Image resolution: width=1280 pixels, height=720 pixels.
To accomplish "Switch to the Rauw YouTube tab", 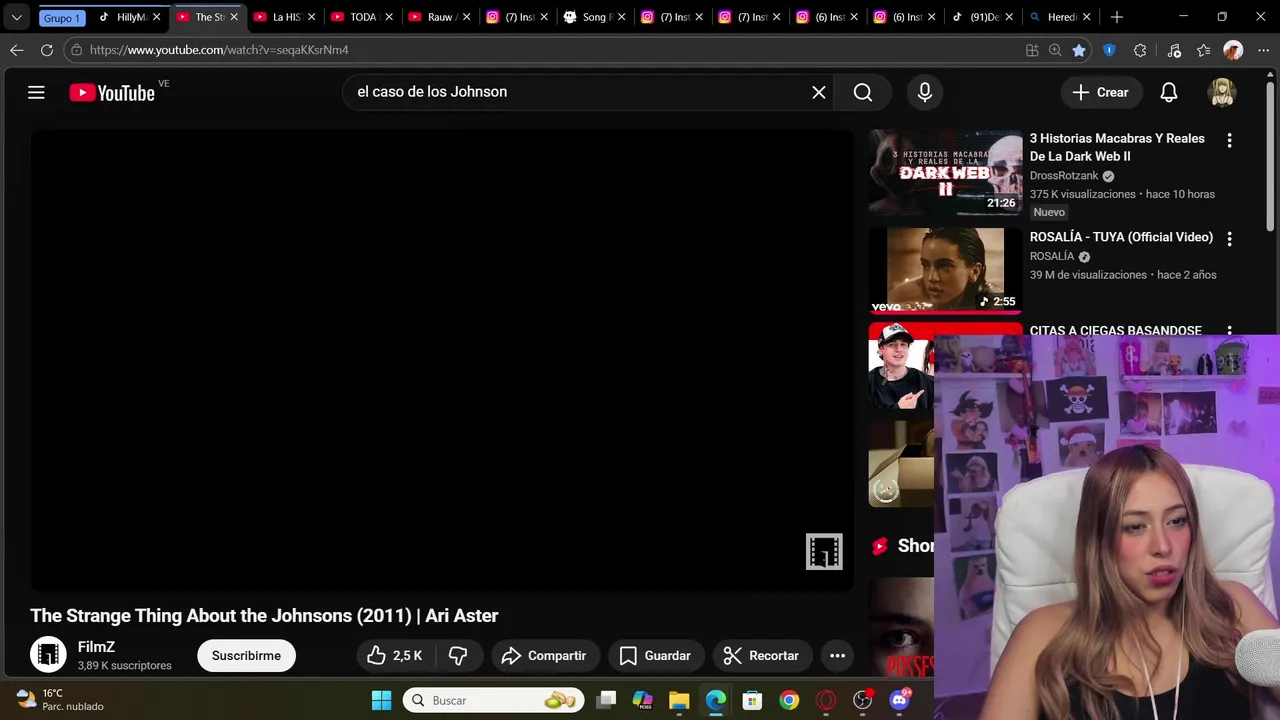I will [440, 17].
